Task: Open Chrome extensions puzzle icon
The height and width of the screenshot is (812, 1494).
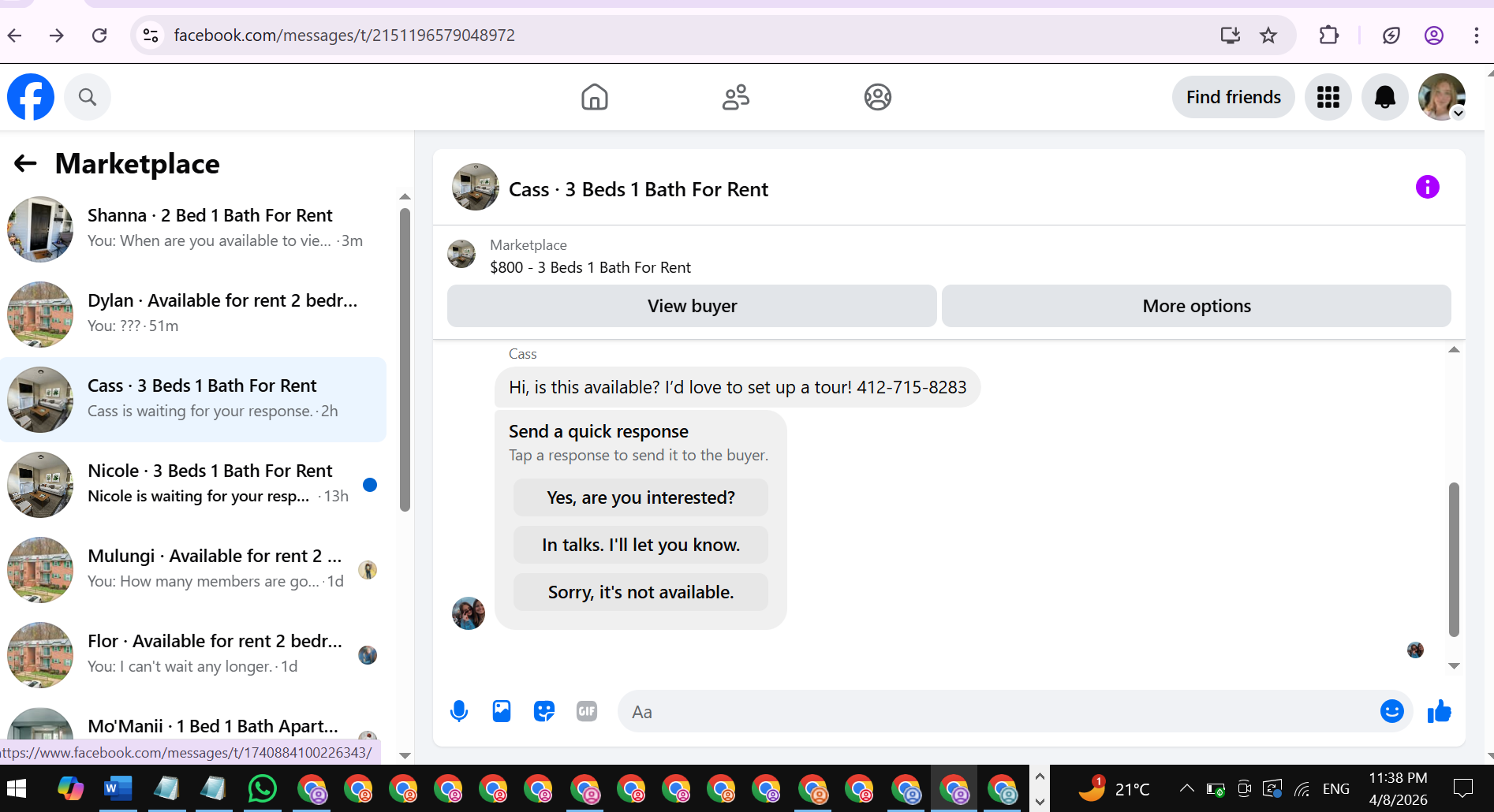Action: 1329,35
